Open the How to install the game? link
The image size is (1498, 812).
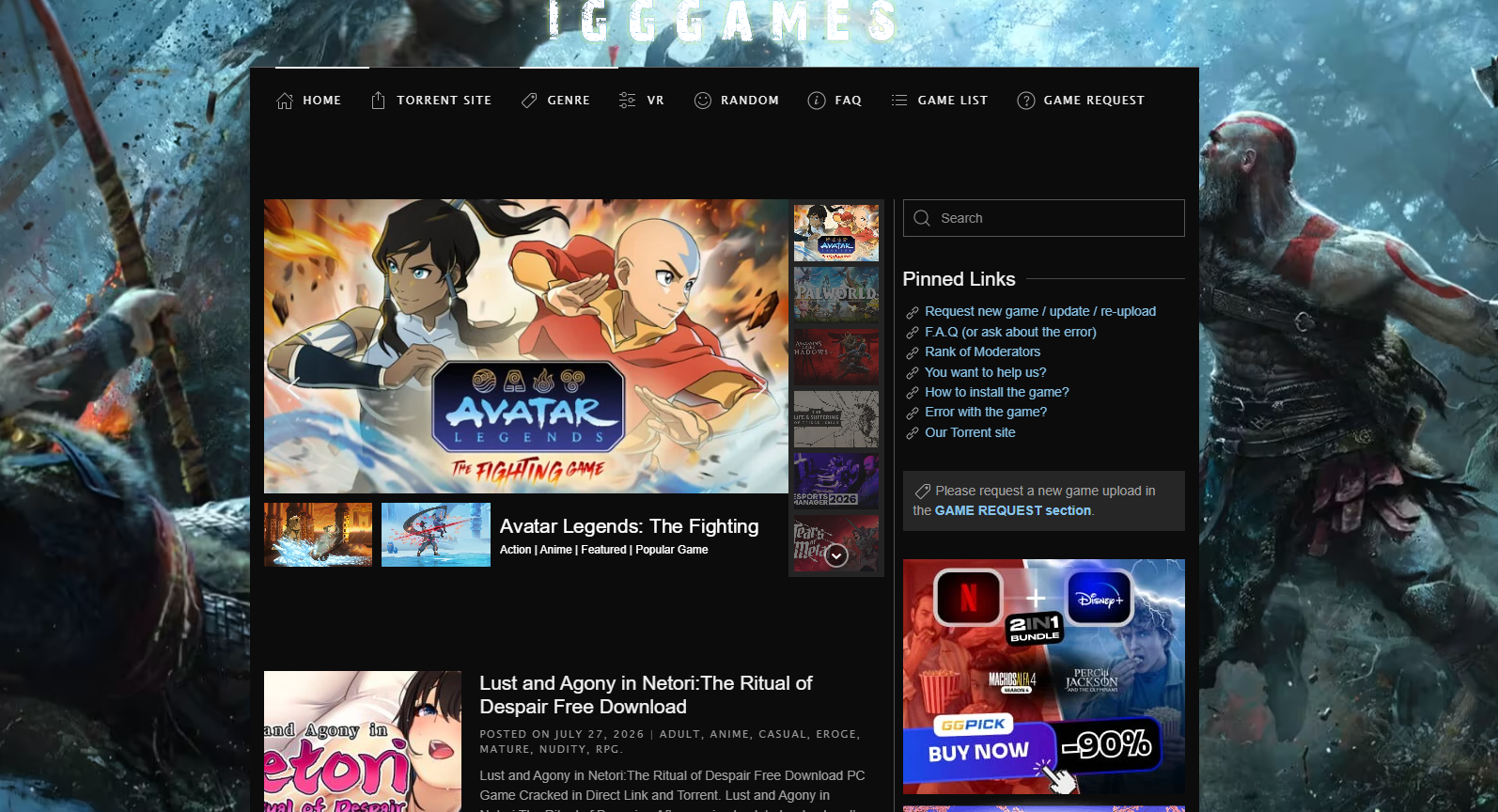(x=997, y=392)
